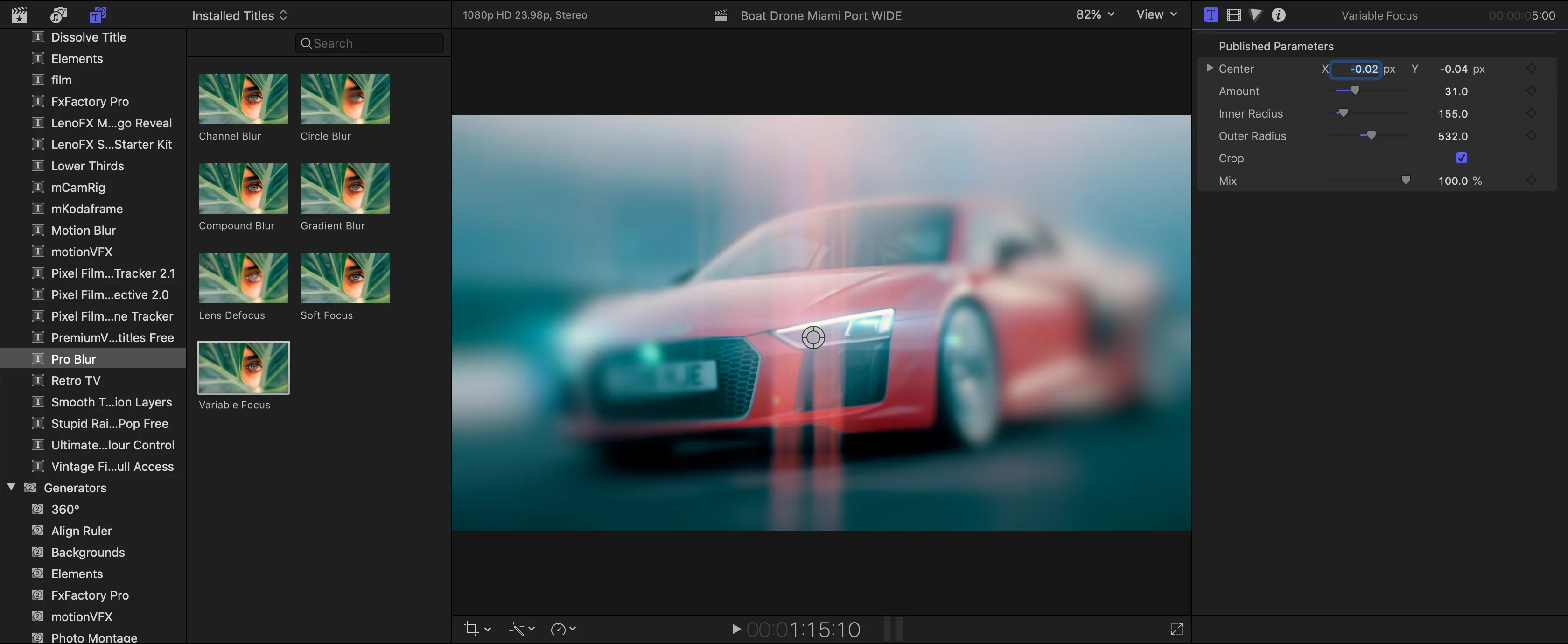Open the Video inspector filmstrip icon
Image resolution: width=1568 pixels, height=644 pixels.
coord(1234,15)
